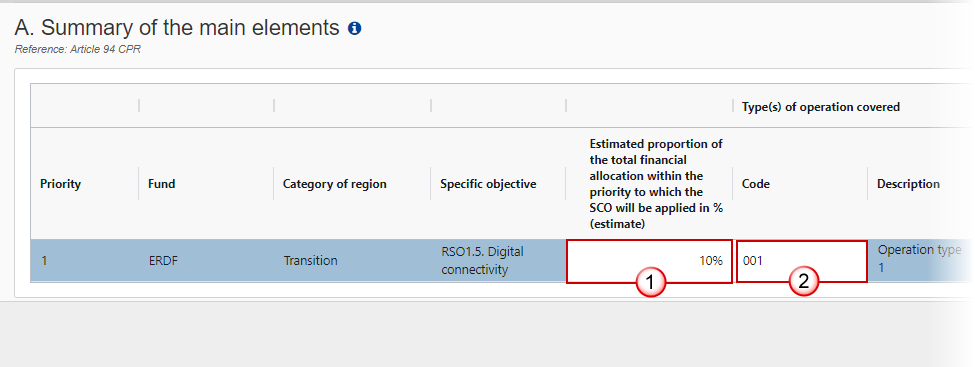Click the numbered callout marker 2

803,282
